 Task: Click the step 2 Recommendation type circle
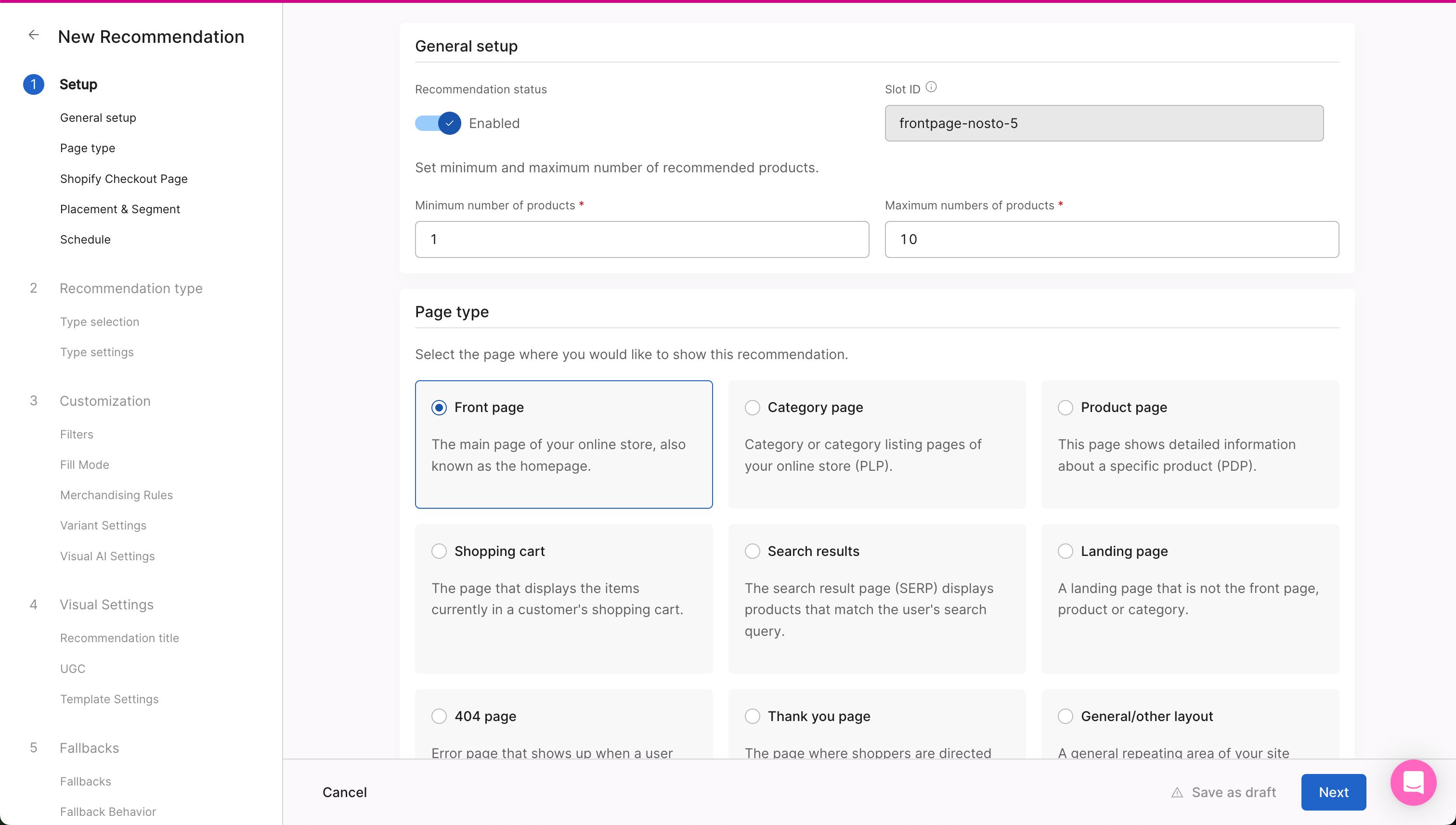click(34, 288)
